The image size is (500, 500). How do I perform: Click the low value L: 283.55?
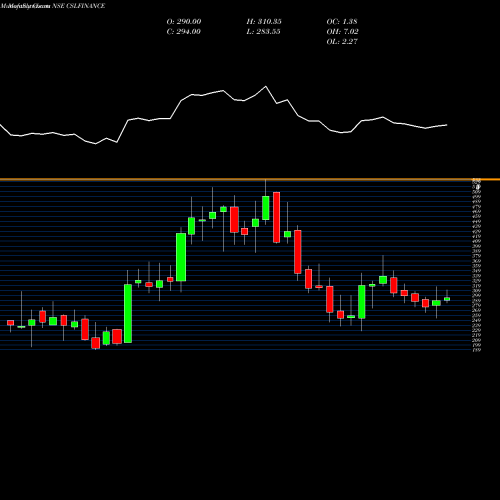(x=263, y=32)
